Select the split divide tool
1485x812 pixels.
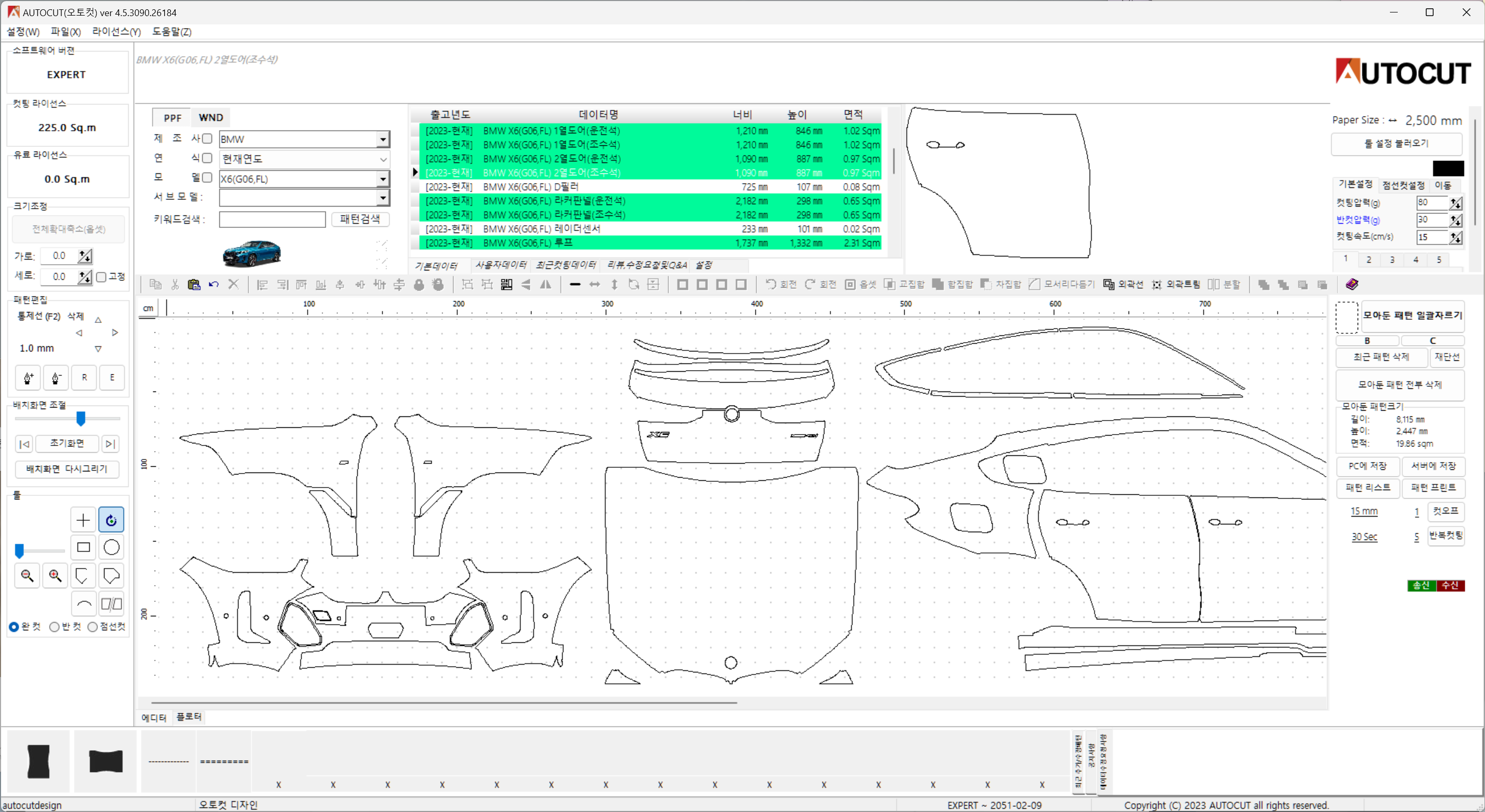[111, 603]
